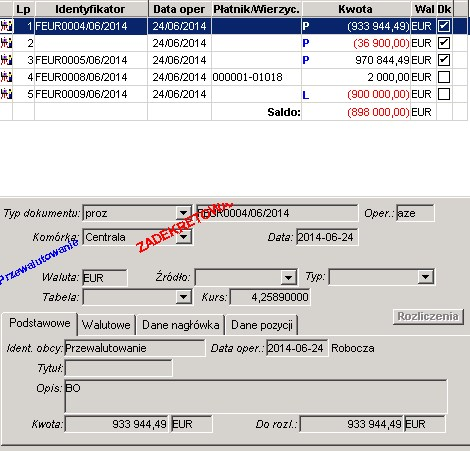Image resolution: width=470 pixels, height=451 pixels.
Task: Check the Dk box for FEUR0008/06/2014
Action: [x=444, y=77]
